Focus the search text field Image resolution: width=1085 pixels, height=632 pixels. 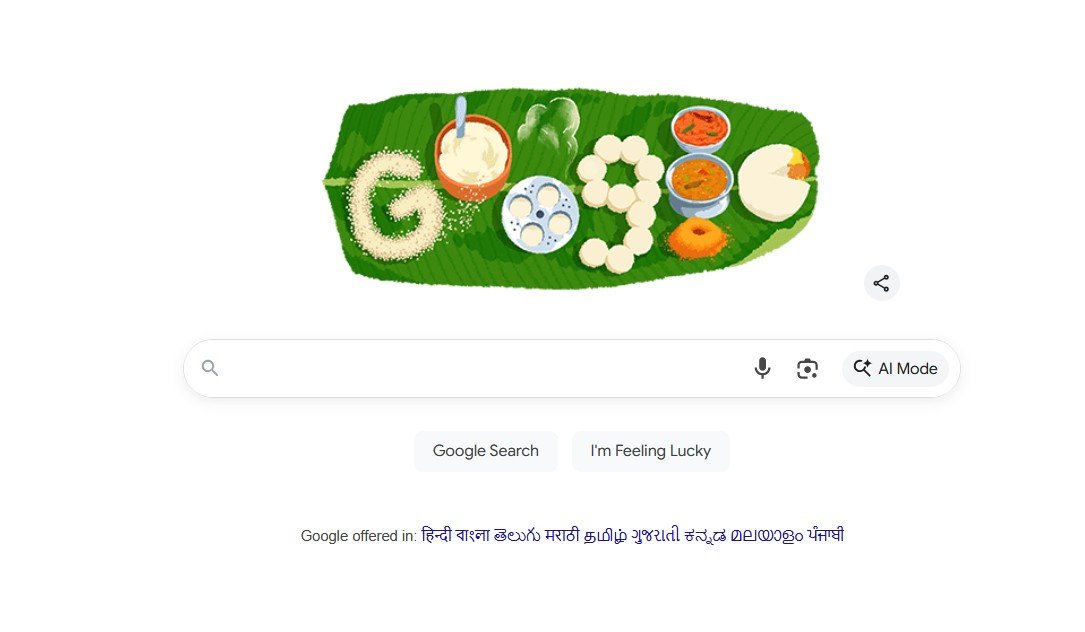click(484, 368)
